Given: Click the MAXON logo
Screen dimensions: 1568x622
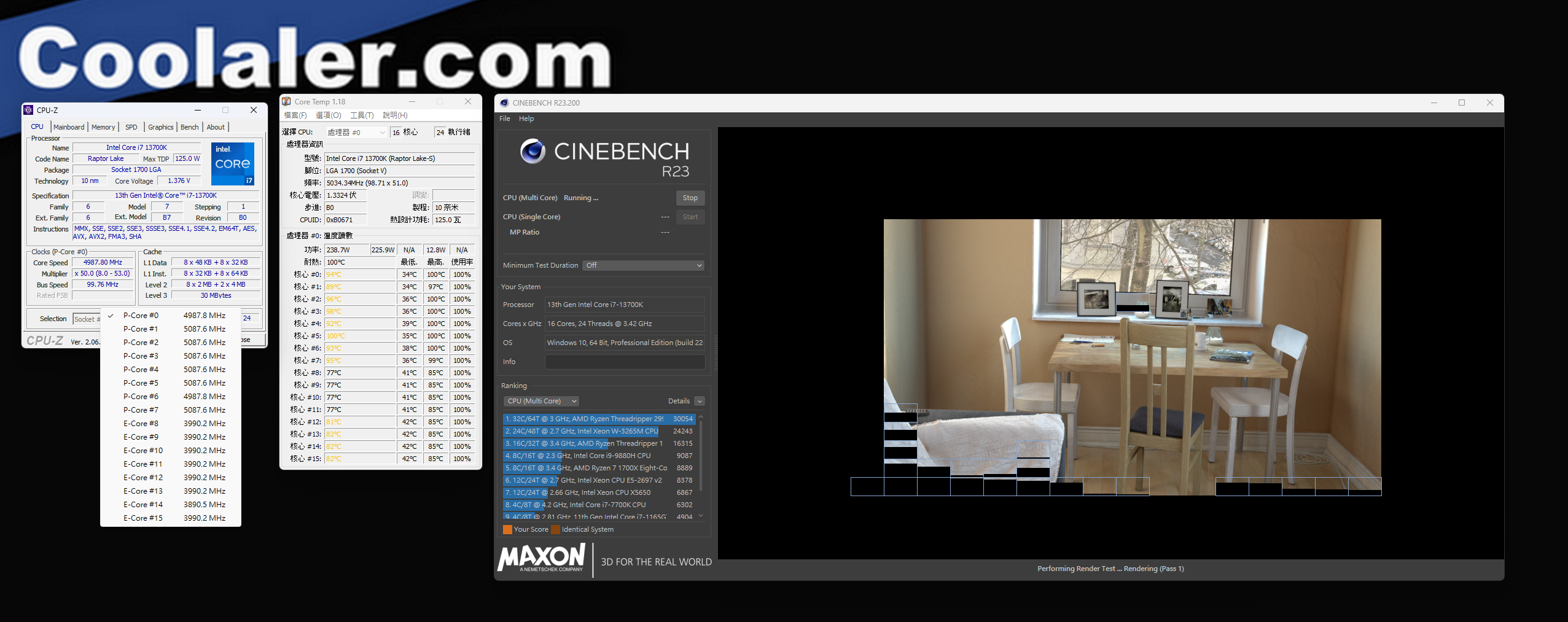Looking at the screenshot, I should [541, 559].
